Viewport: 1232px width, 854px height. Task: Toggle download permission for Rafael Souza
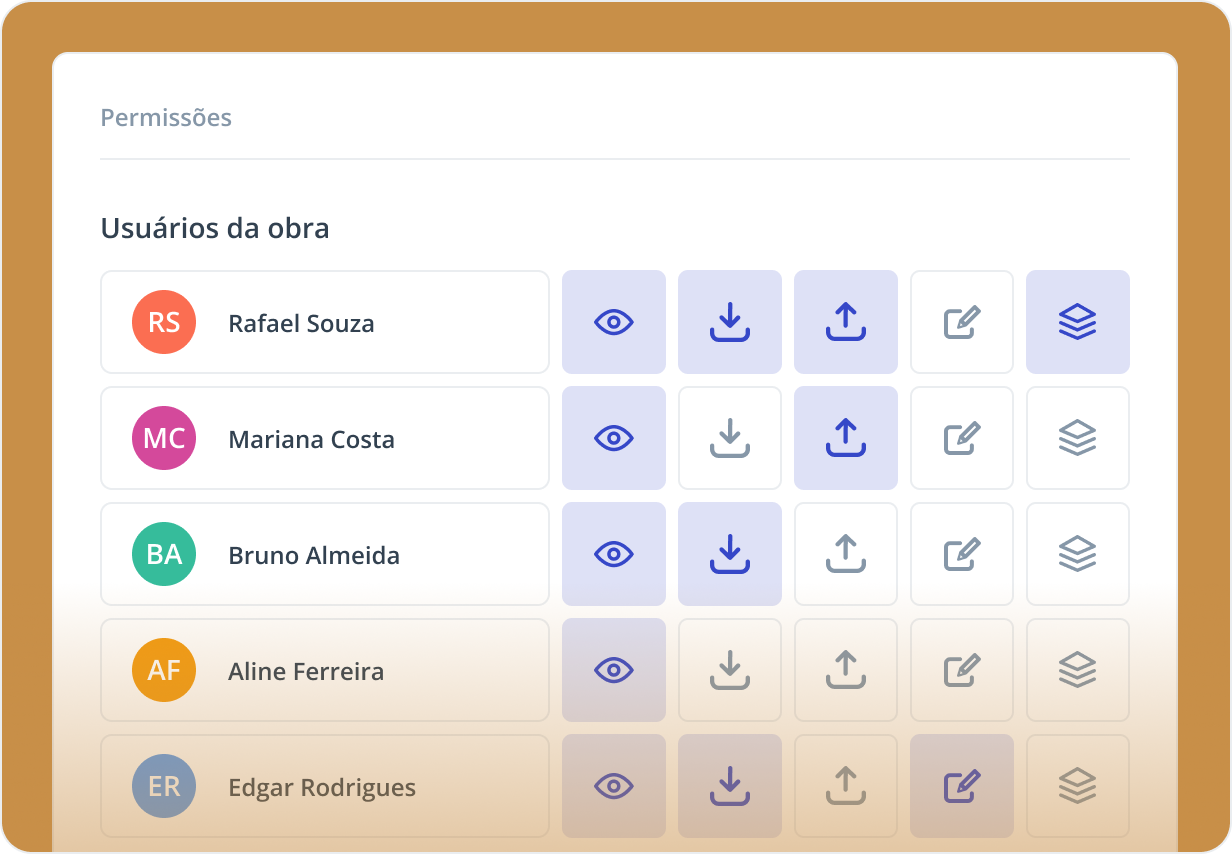tap(730, 322)
